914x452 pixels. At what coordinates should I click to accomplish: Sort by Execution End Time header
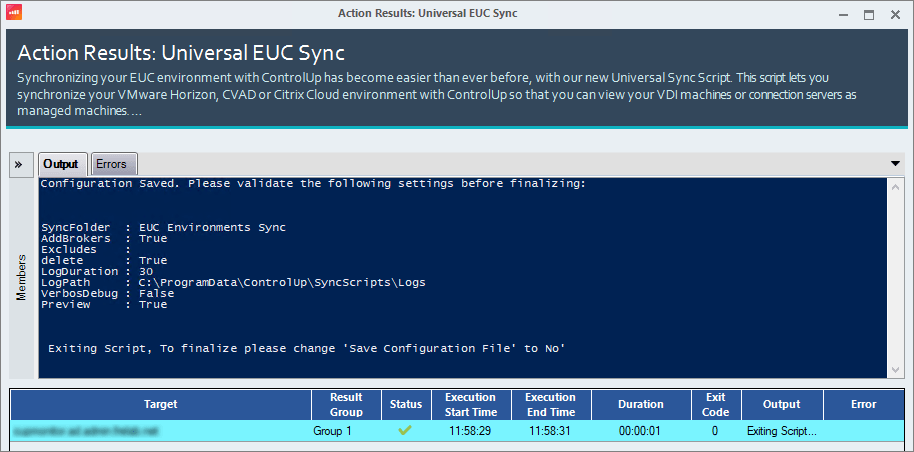550,404
